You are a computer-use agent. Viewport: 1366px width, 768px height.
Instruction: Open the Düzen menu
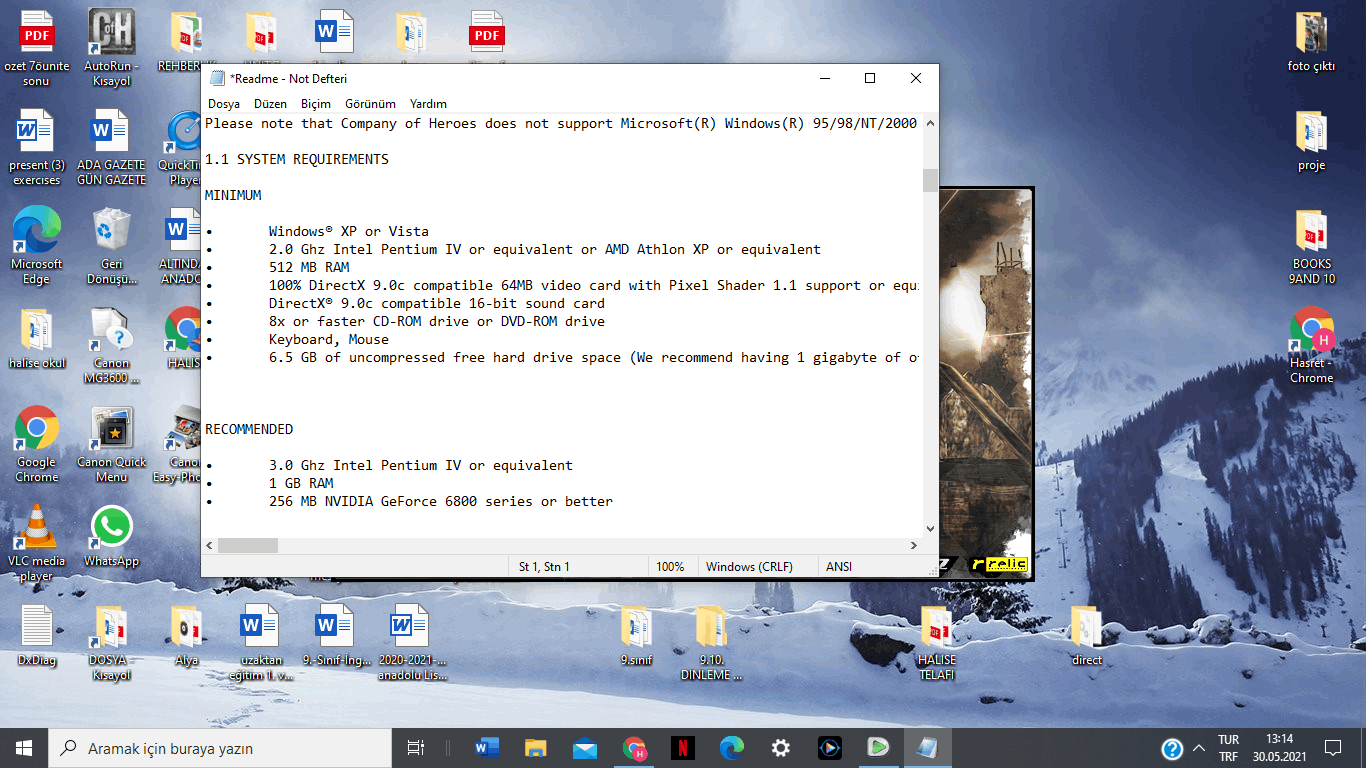tap(270, 104)
